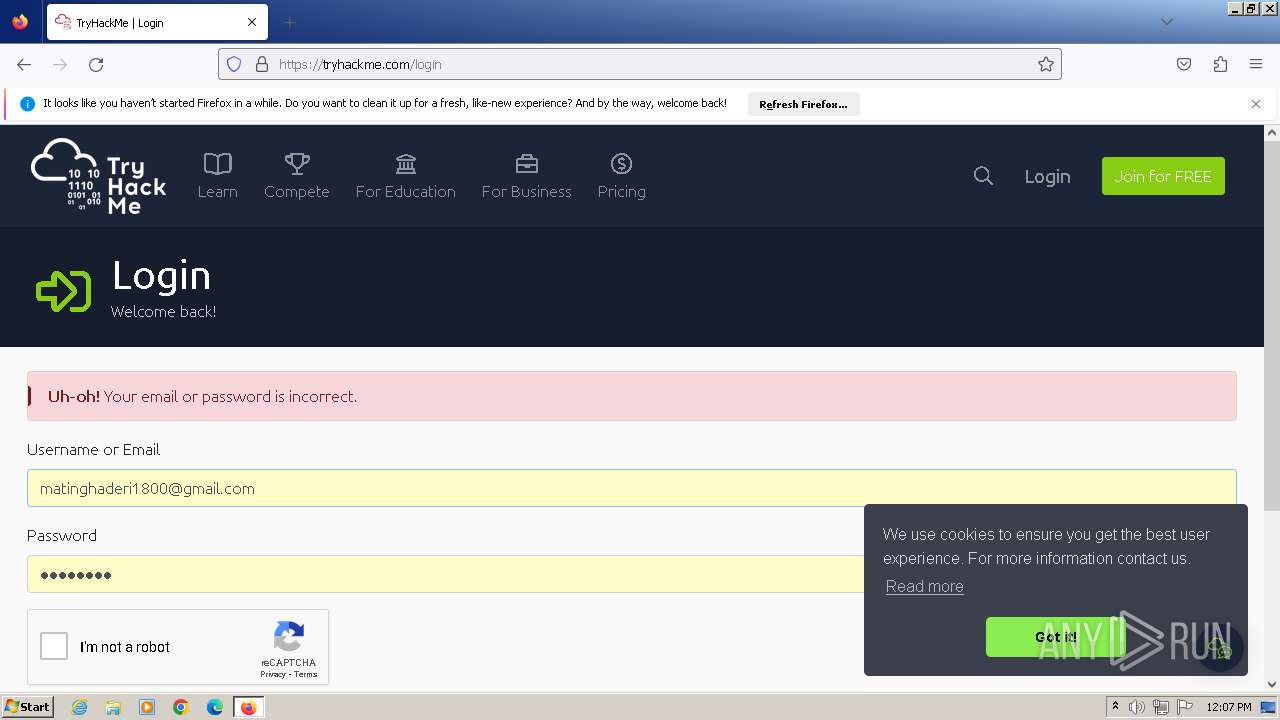Screen dimensions: 1280x720
Task: Reload the page with refresh icon
Action: click(96, 64)
